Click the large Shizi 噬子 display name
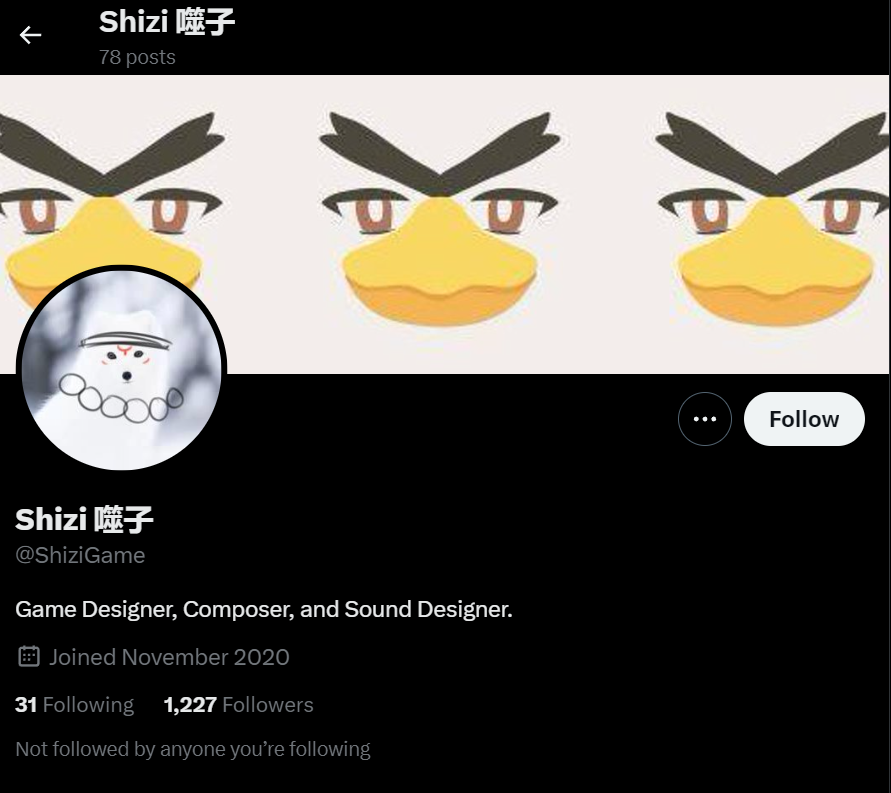The image size is (891, 793). 84,519
